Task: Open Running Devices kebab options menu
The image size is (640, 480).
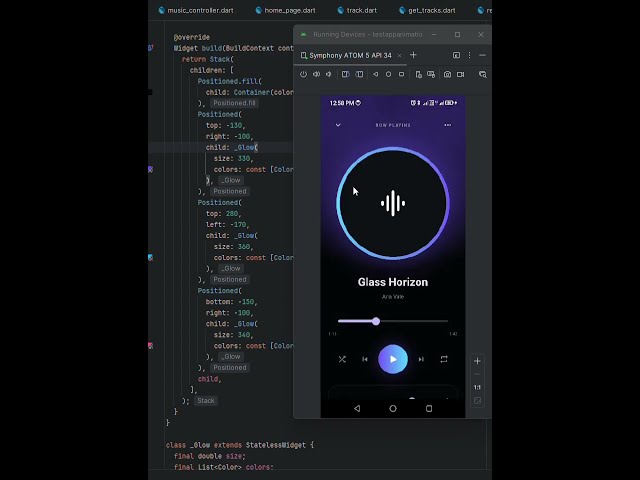Action: point(469,55)
